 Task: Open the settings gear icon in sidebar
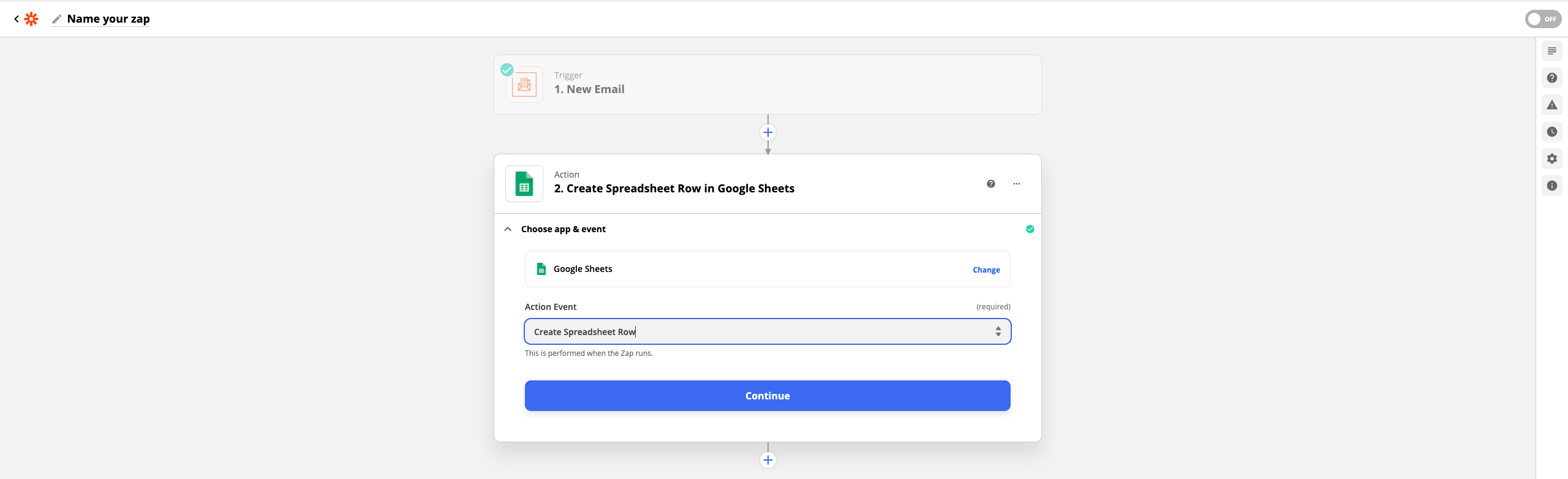pos(1551,159)
